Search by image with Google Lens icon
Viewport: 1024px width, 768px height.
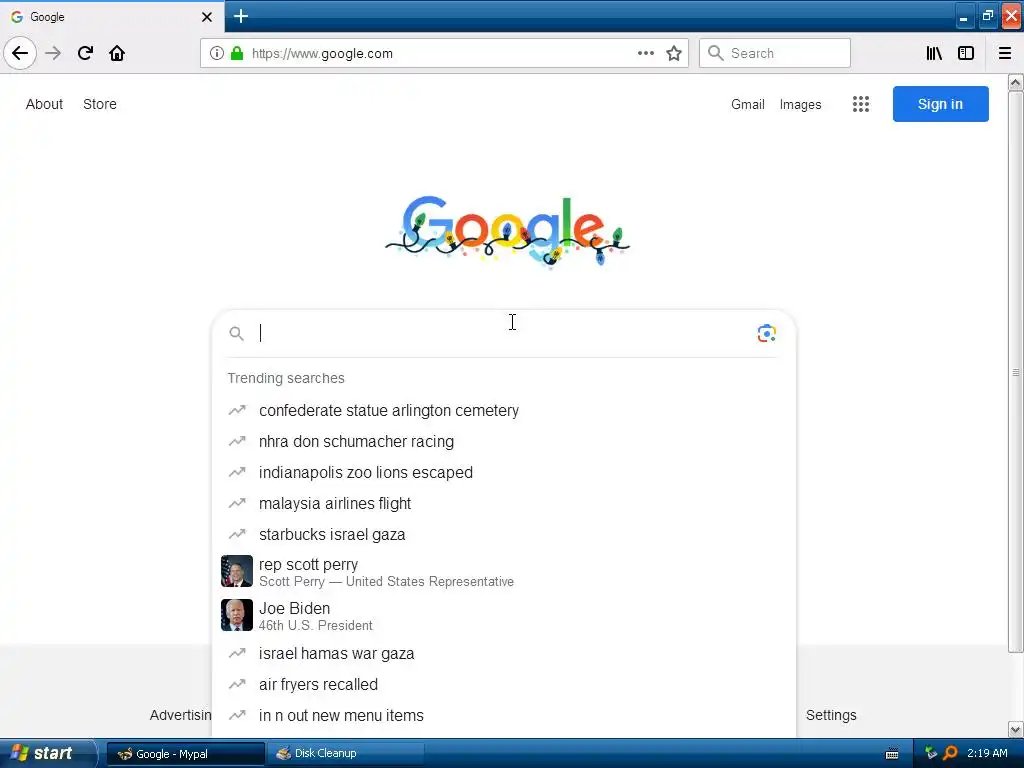(x=767, y=334)
